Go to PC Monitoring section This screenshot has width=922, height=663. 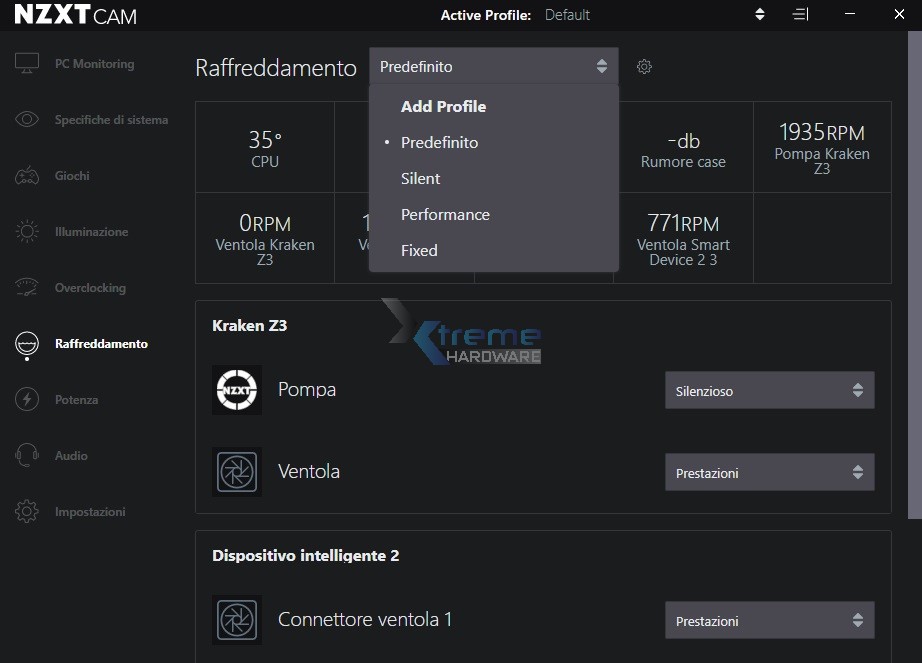click(x=94, y=64)
